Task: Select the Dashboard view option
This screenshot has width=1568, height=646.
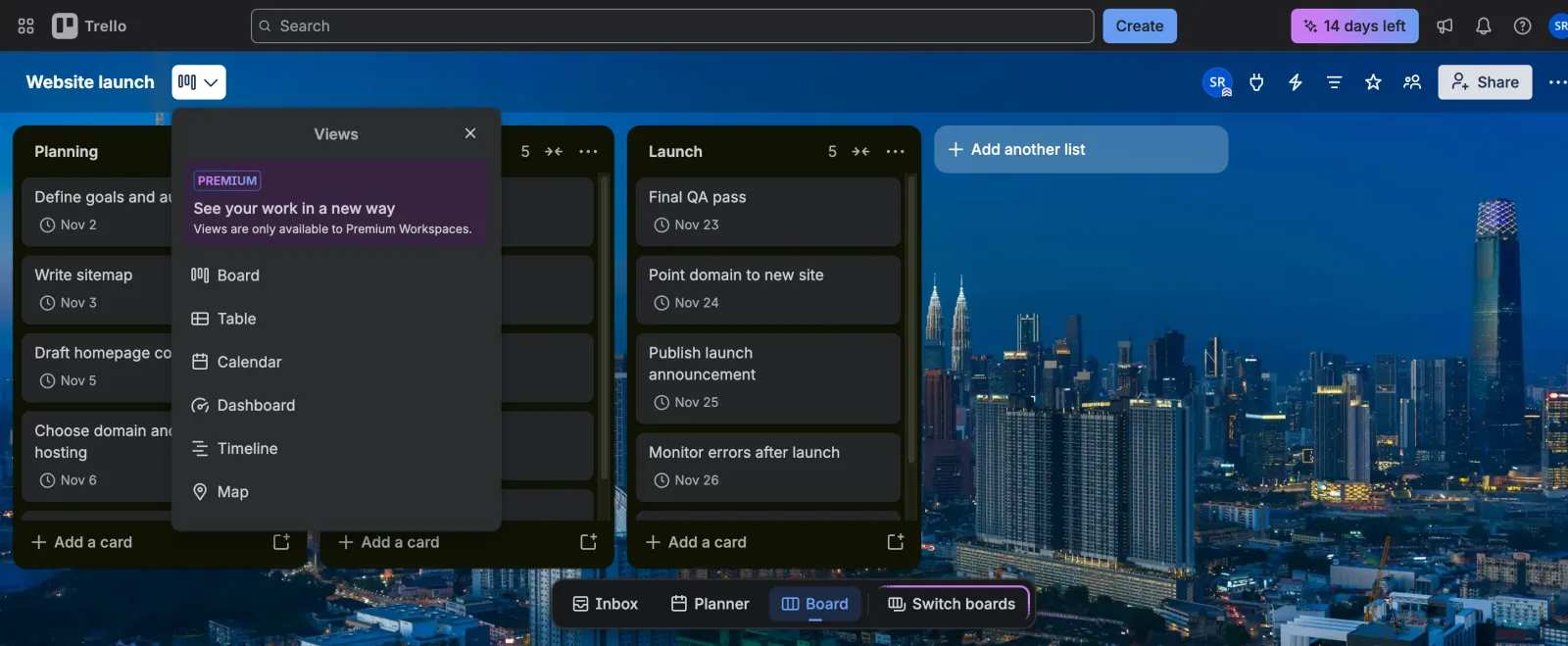Action: (336, 405)
